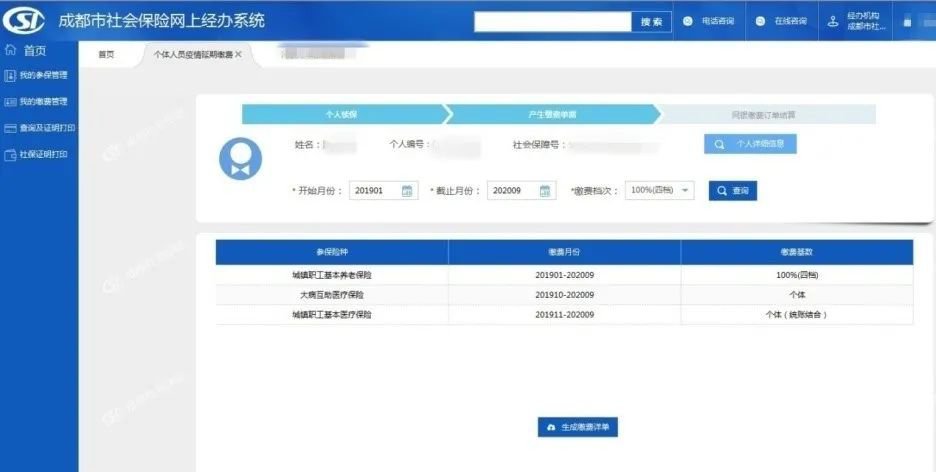Click the 201910-202009 month cell

(564, 295)
